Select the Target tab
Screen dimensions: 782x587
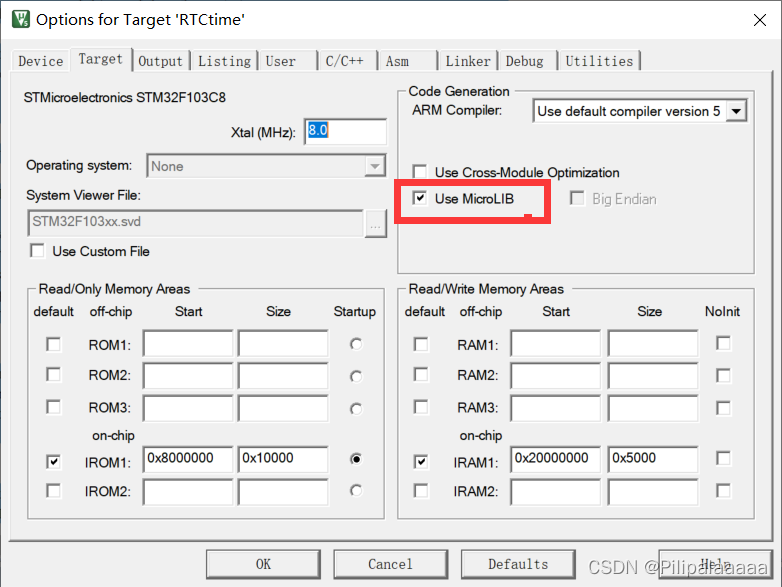tap(100, 59)
